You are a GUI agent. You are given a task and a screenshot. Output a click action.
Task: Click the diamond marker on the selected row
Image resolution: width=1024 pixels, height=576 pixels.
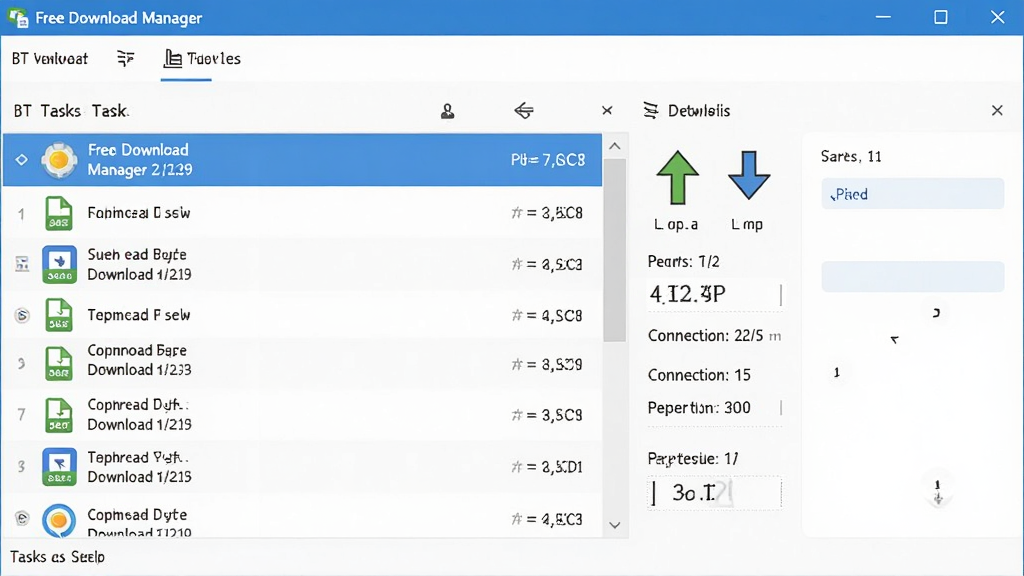pyautogui.click(x=22, y=159)
